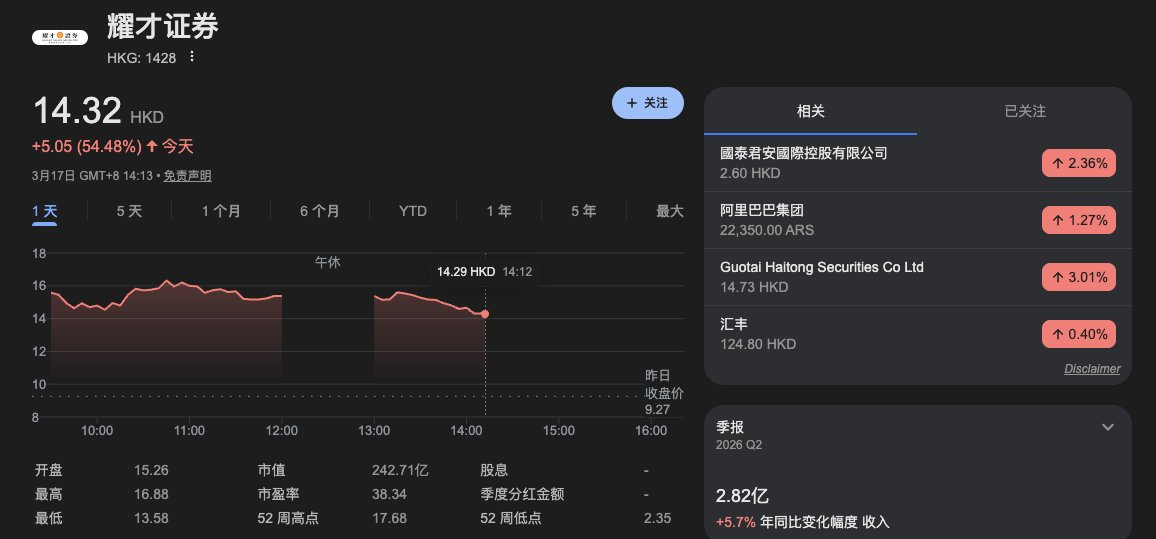The height and width of the screenshot is (539, 1156).
Task: Switch chart to 6 个月 range
Action: 319,212
